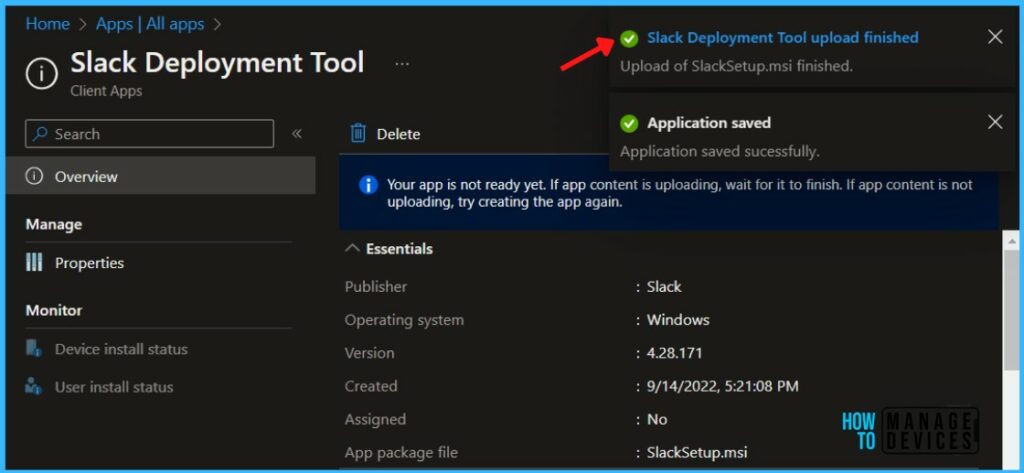The height and width of the screenshot is (473, 1024).
Task: Open the ellipsis more options menu
Action: (402, 63)
